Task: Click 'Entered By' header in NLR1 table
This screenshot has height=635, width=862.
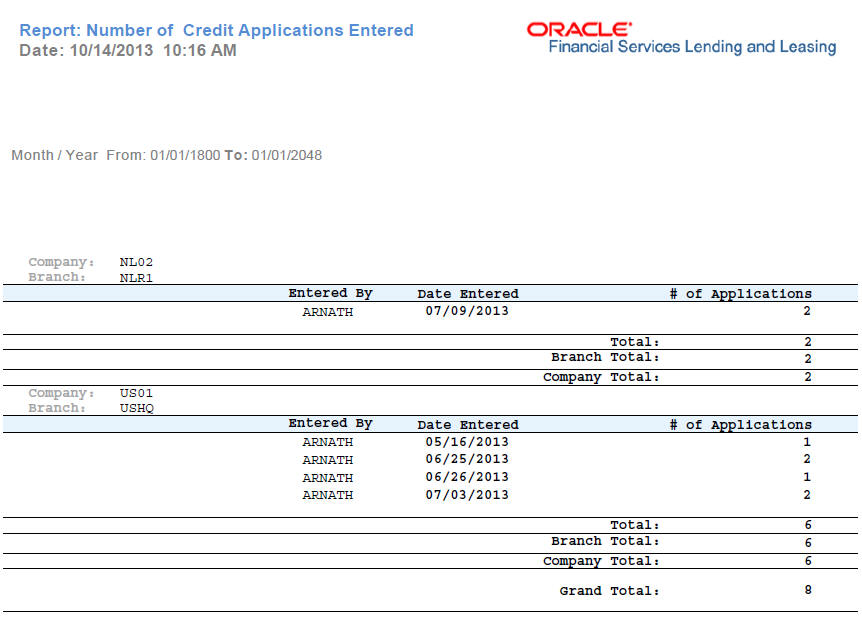Action: pos(330,293)
